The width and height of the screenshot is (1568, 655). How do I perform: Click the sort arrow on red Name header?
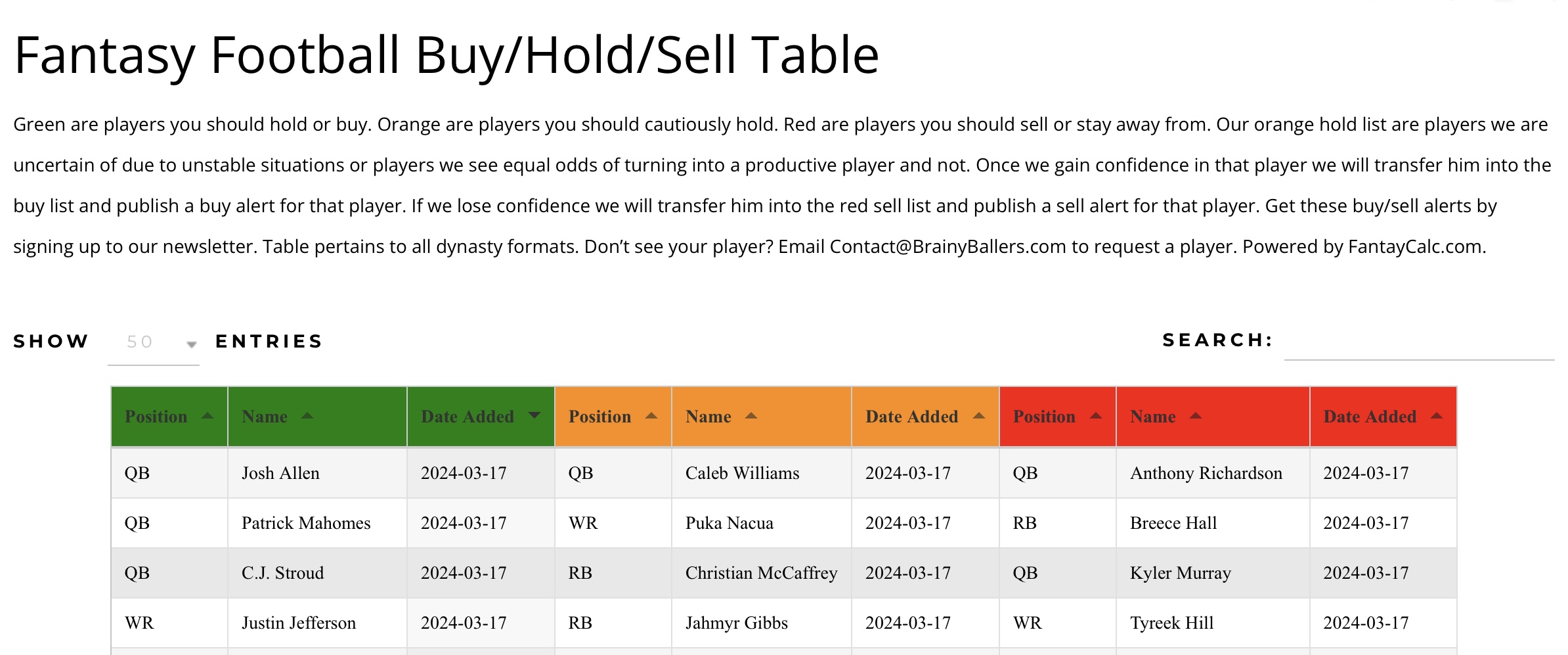click(x=1196, y=415)
